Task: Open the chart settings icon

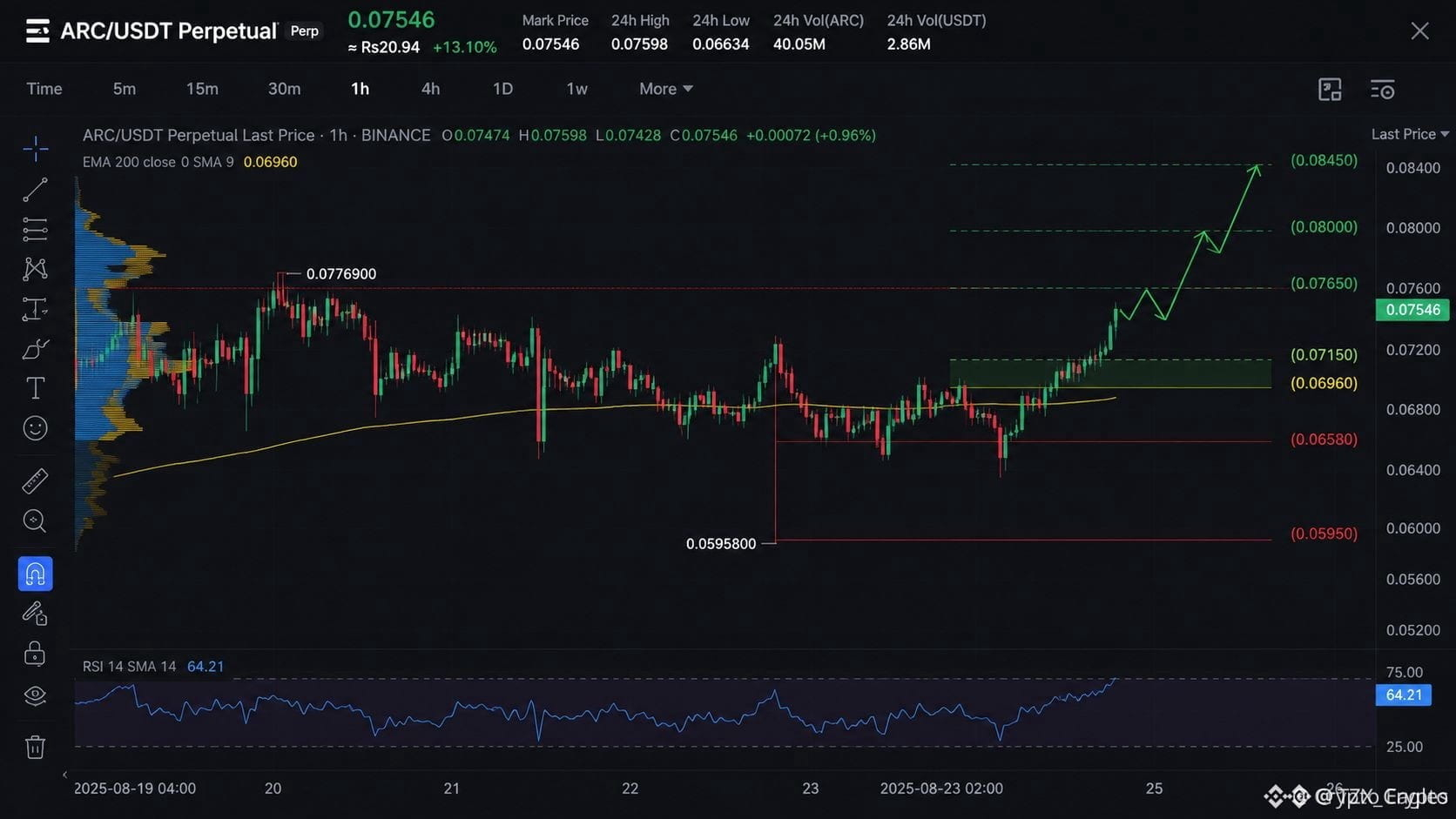Action: (1383, 89)
